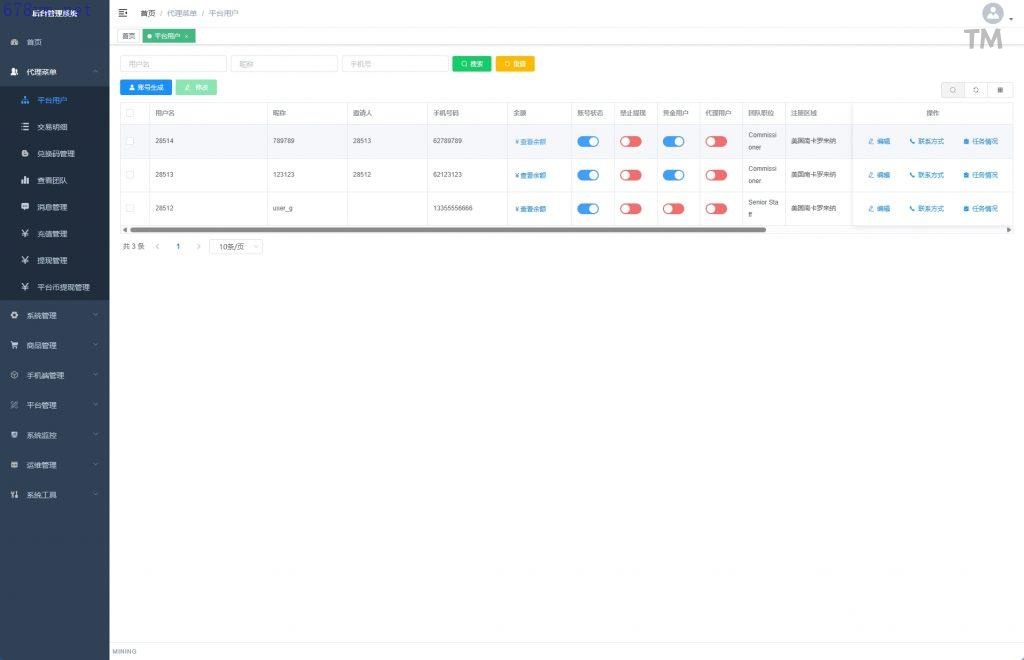
Task: Click the sidebar collapse hamburger icon
Action: (123, 13)
